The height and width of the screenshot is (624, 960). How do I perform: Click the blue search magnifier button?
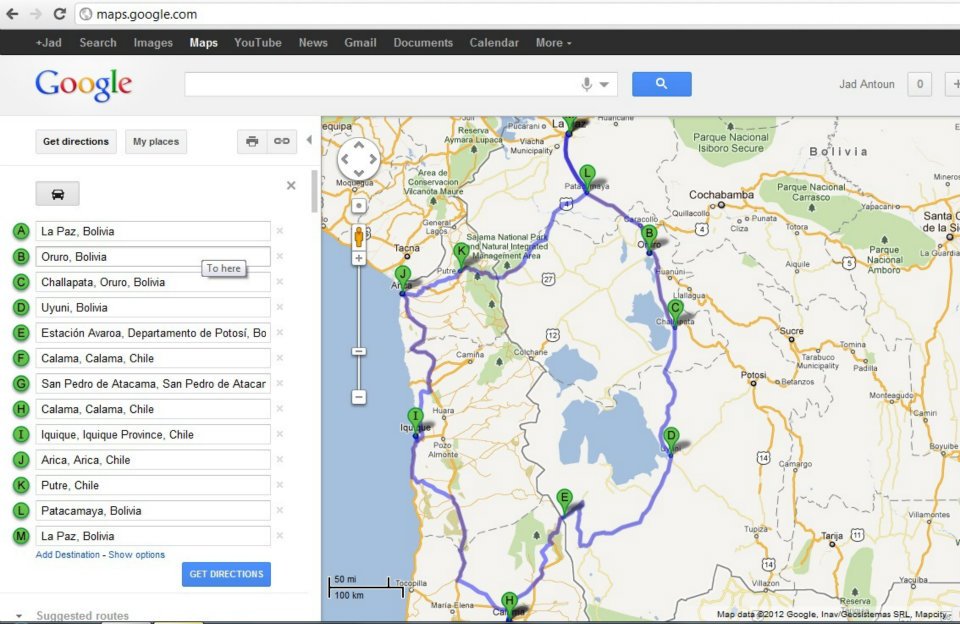661,84
